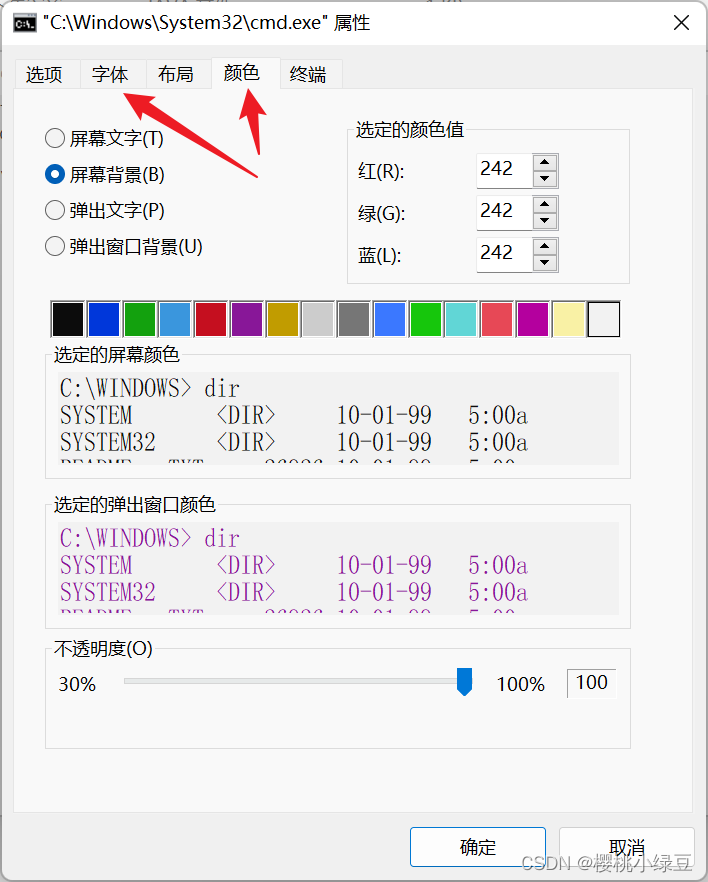This screenshot has height=882, width=708.
Task: Pick the dark yellow color swatch
Action: coord(282,319)
